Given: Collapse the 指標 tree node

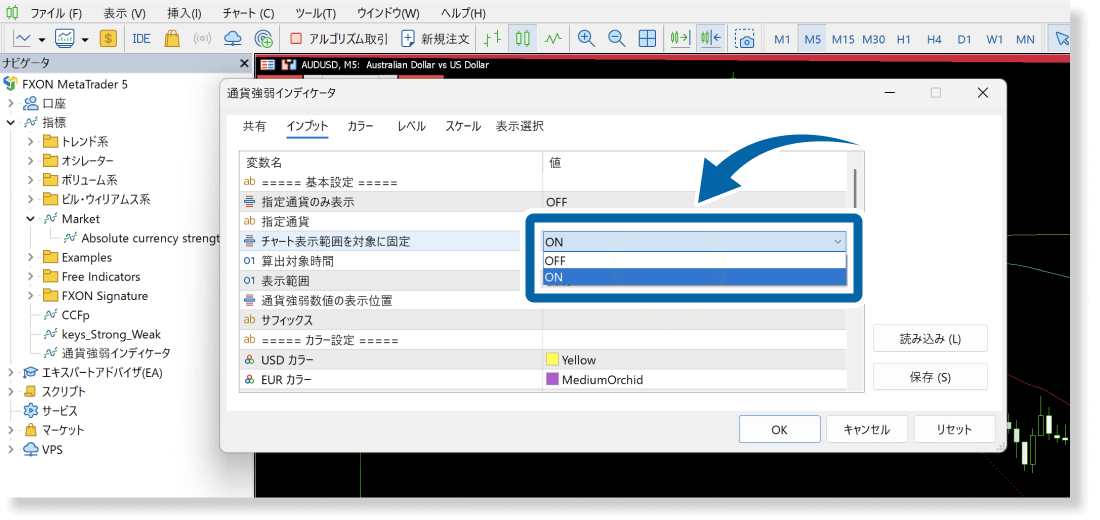Looking at the screenshot, I should [11, 123].
